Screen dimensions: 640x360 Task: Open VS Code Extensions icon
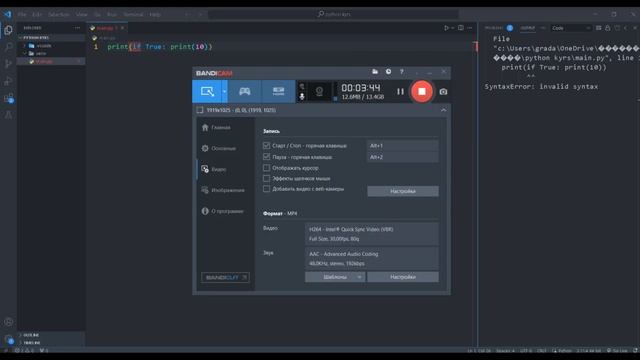(x=8, y=98)
